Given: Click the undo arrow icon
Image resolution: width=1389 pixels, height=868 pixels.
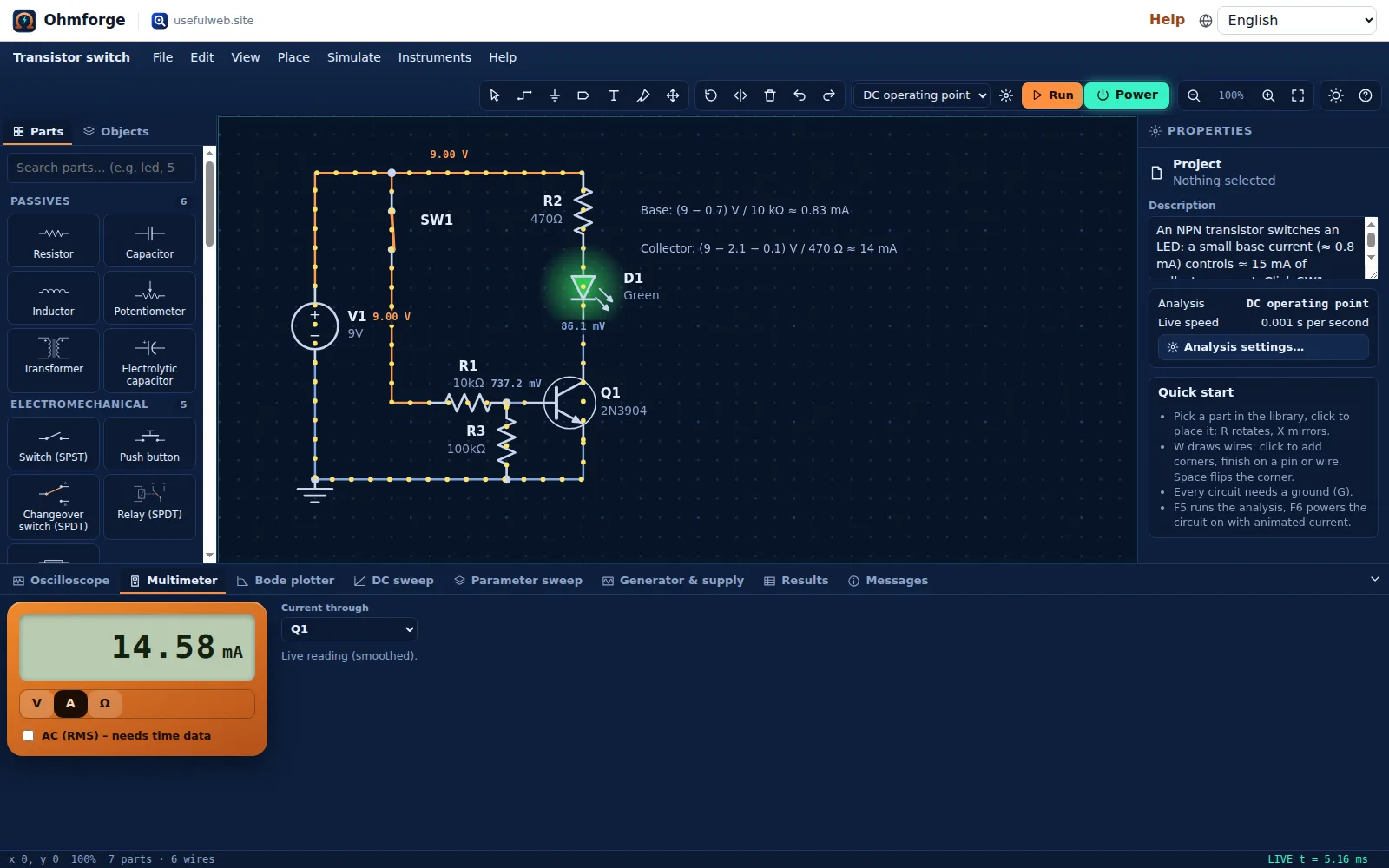Looking at the screenshot, I should [799, 95].
